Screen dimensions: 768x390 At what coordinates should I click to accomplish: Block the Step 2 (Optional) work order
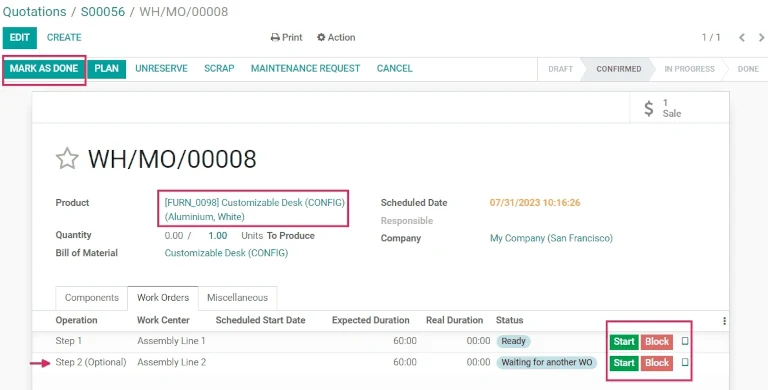(x=657, y=363)
